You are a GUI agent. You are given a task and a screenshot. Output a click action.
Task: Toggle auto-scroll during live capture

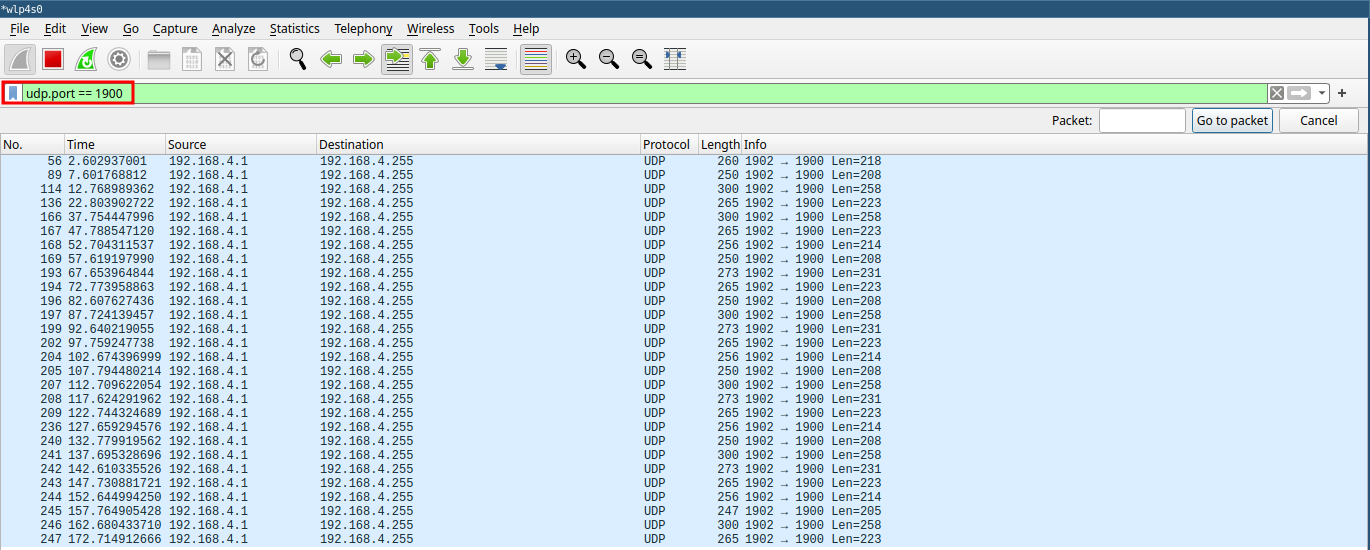click(496, 59)
